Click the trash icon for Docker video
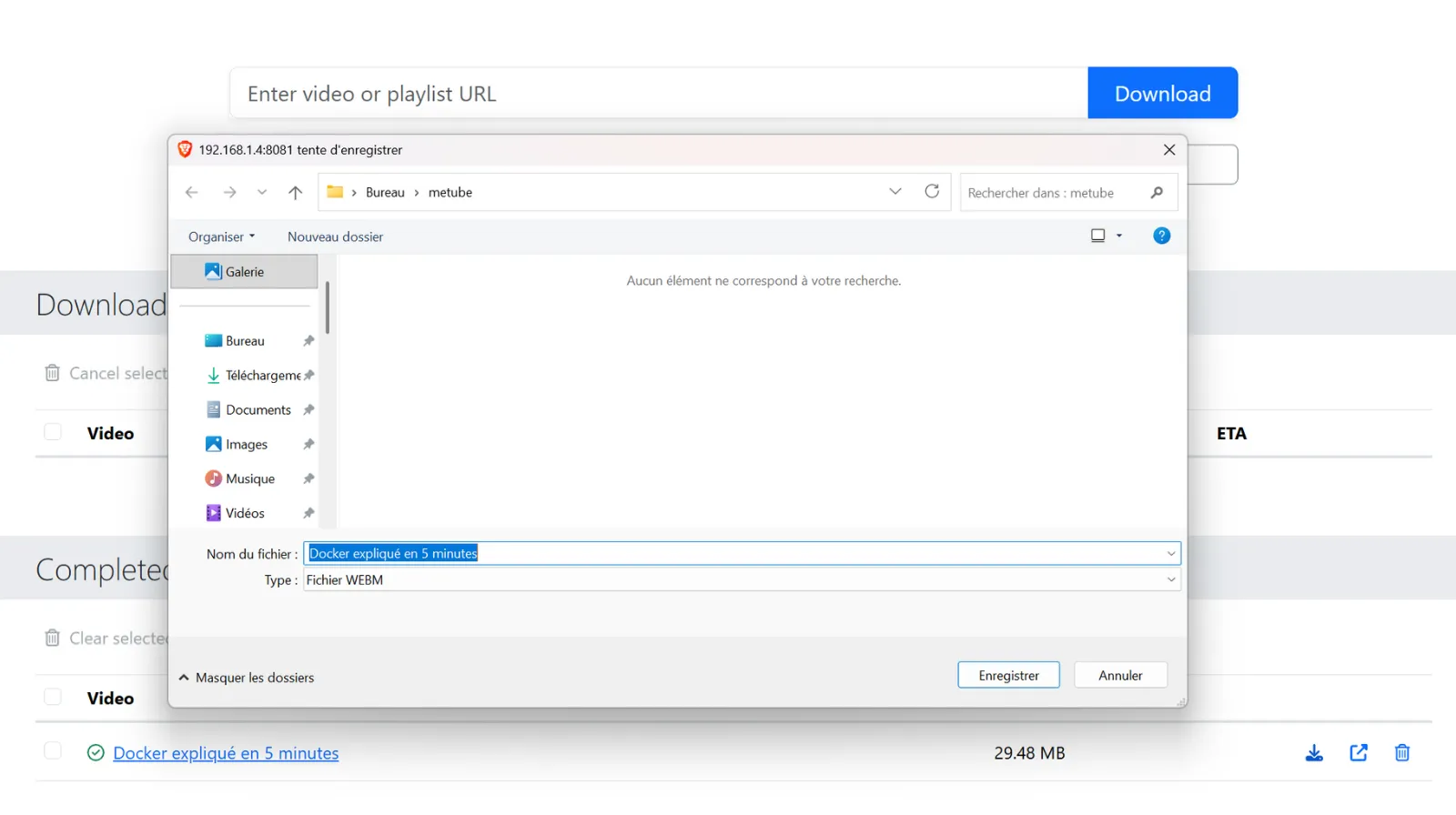Image resolution: width=1456 pixels, height=815 pixels. point(1401,753)
